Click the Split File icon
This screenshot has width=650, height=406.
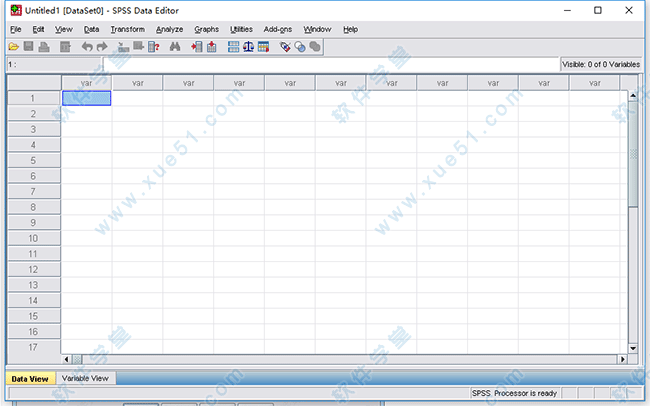click(233, 47)
